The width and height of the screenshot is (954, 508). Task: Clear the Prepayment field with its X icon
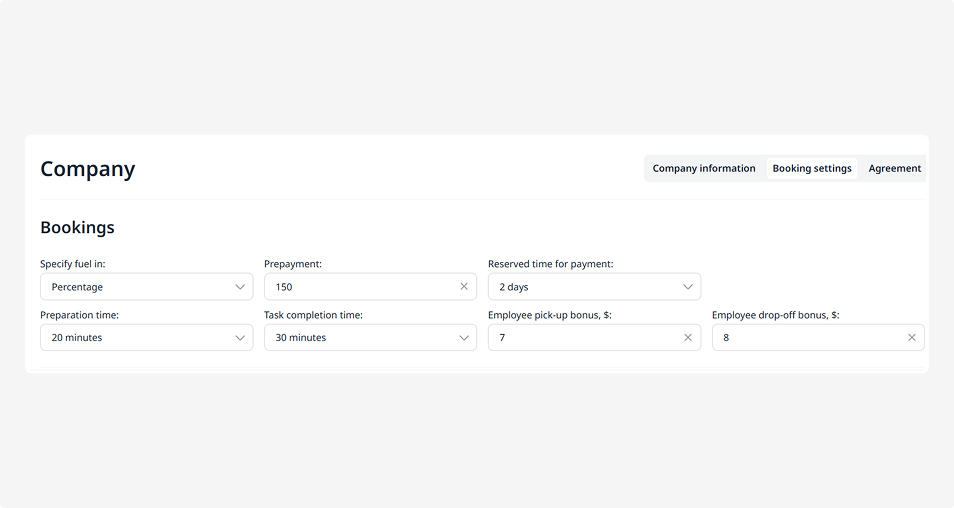[x=464, y=287]
